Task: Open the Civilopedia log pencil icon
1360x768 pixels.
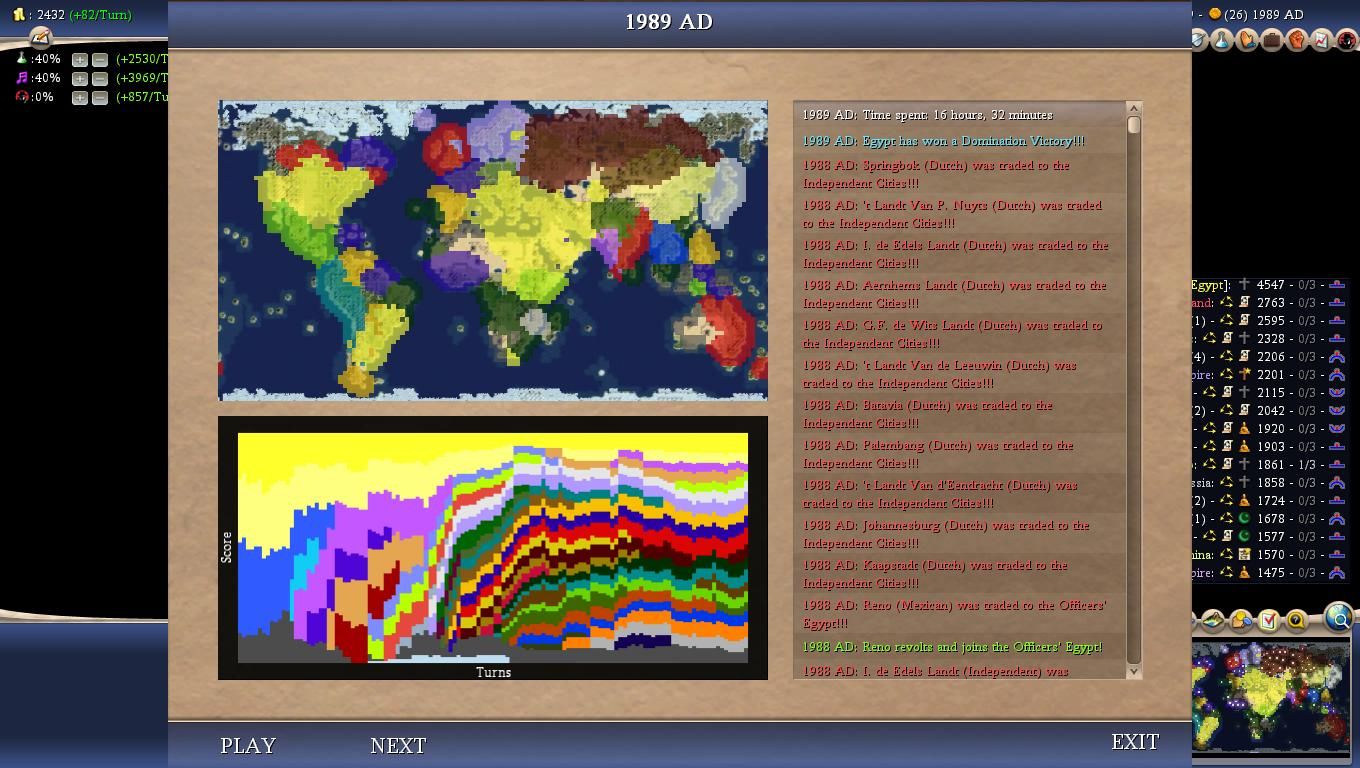Action: [x=40, y=38]
